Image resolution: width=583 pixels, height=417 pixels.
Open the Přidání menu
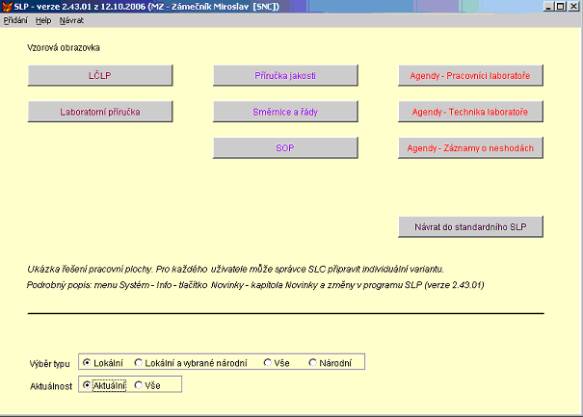tap(15, 20)
